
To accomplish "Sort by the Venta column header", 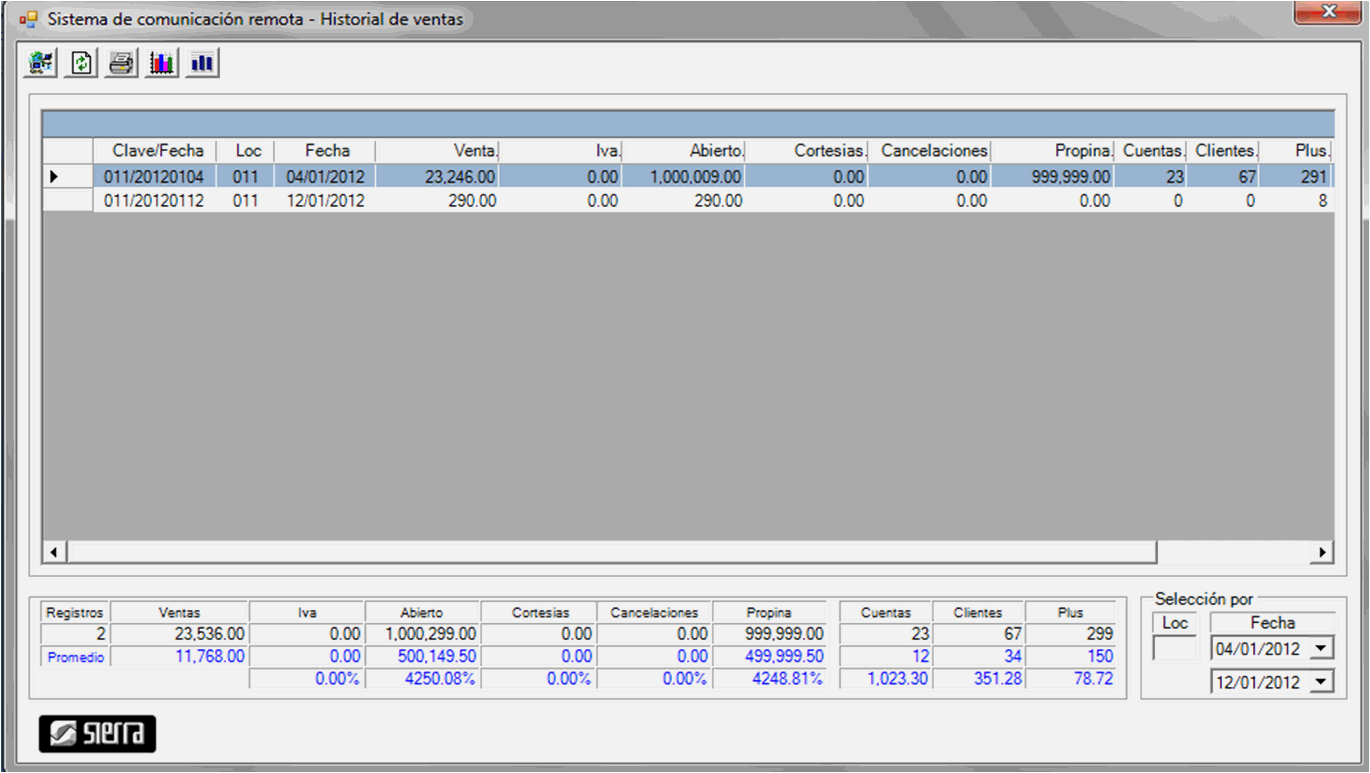I will pyautogui.click(x=437, y=151).
